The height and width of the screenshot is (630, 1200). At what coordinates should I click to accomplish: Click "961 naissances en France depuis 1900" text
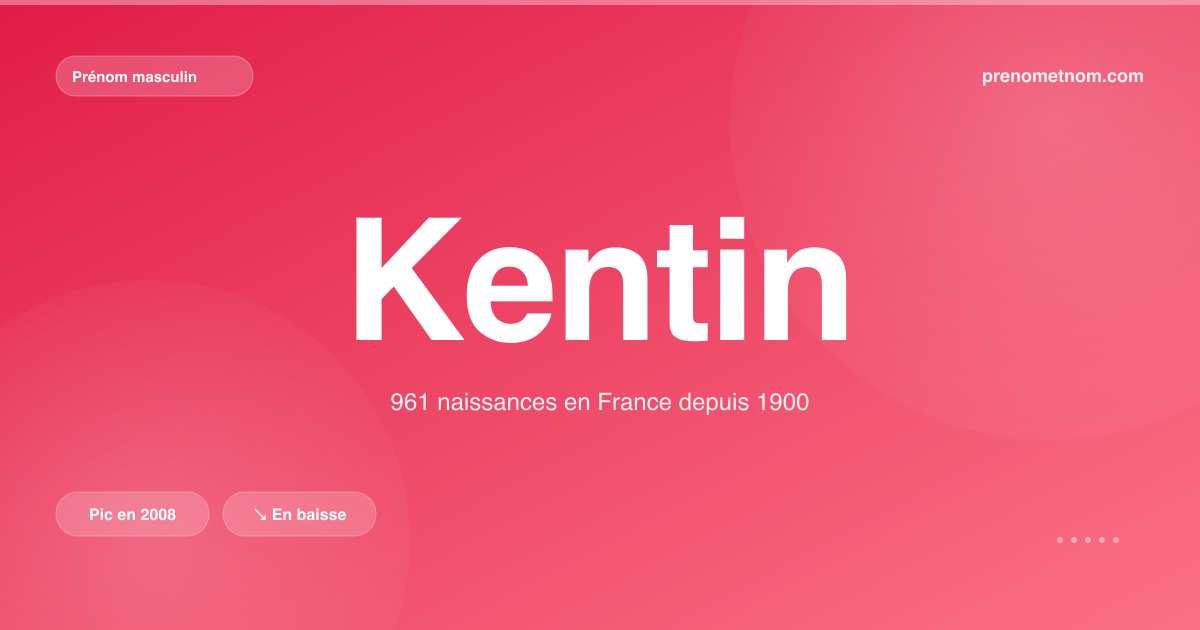[599, 403]
